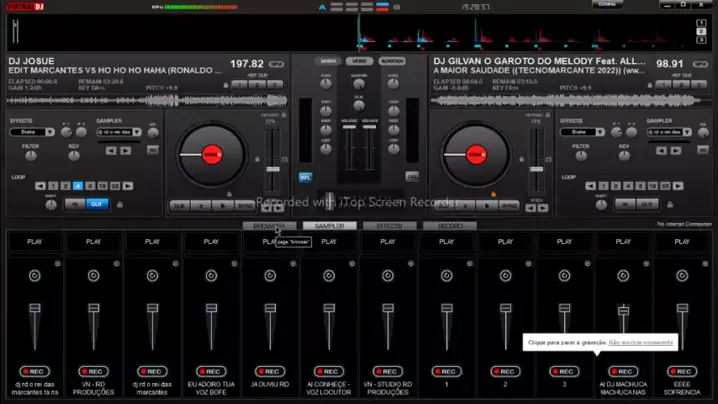Click the 'Não mostrar novamente' link

pyautogui.click(x=640, y=343)
